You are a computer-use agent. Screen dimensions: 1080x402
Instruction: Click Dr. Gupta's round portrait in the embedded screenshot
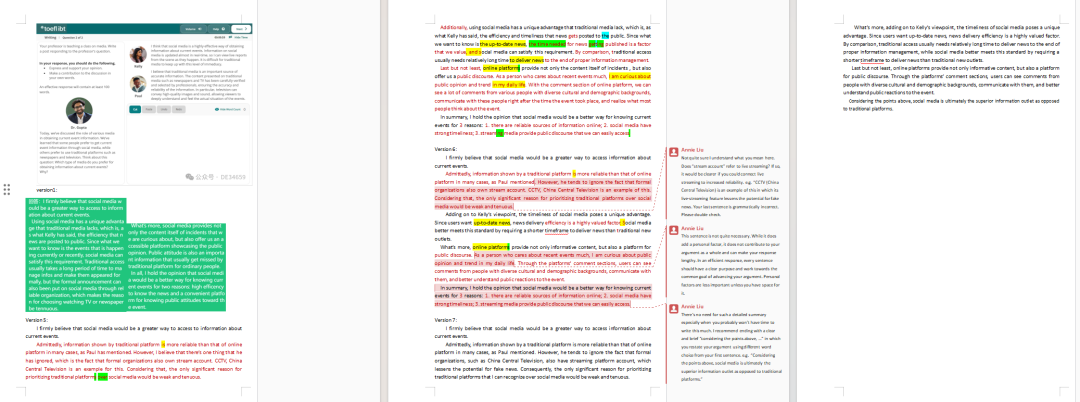pyautogui.click(x=79, y=111)
